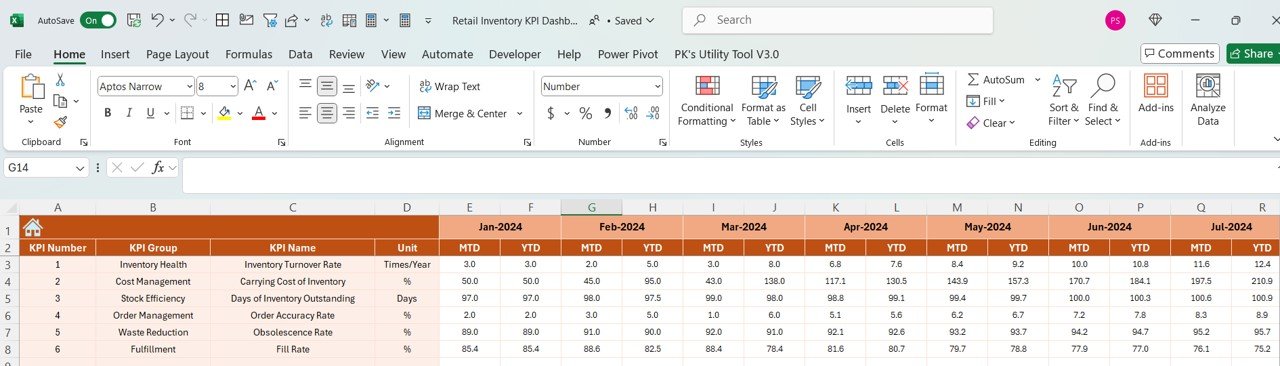Click the Insert cells icon
The image size is (1280, 366).
(858, 86)
